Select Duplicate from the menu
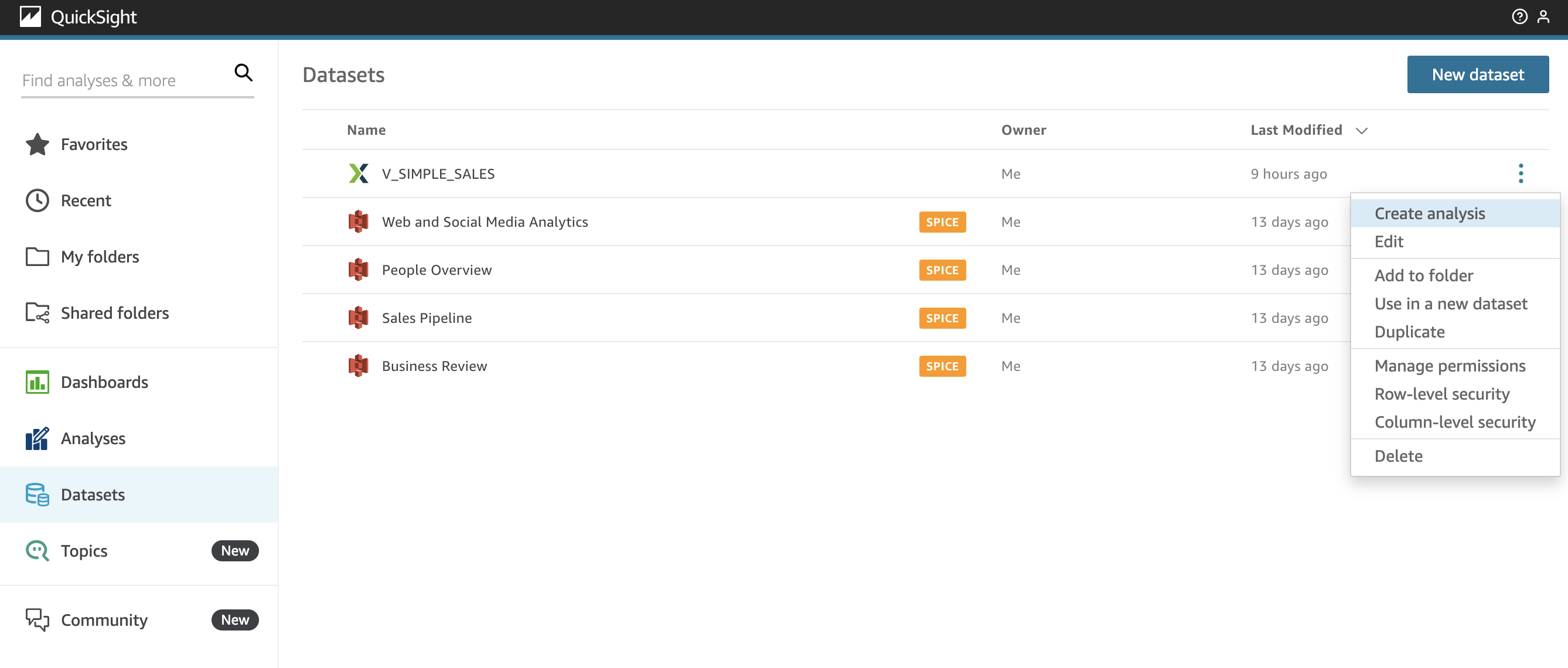Image resolution: width=1568 pixels, height=668 pixels. [1455, 331]
